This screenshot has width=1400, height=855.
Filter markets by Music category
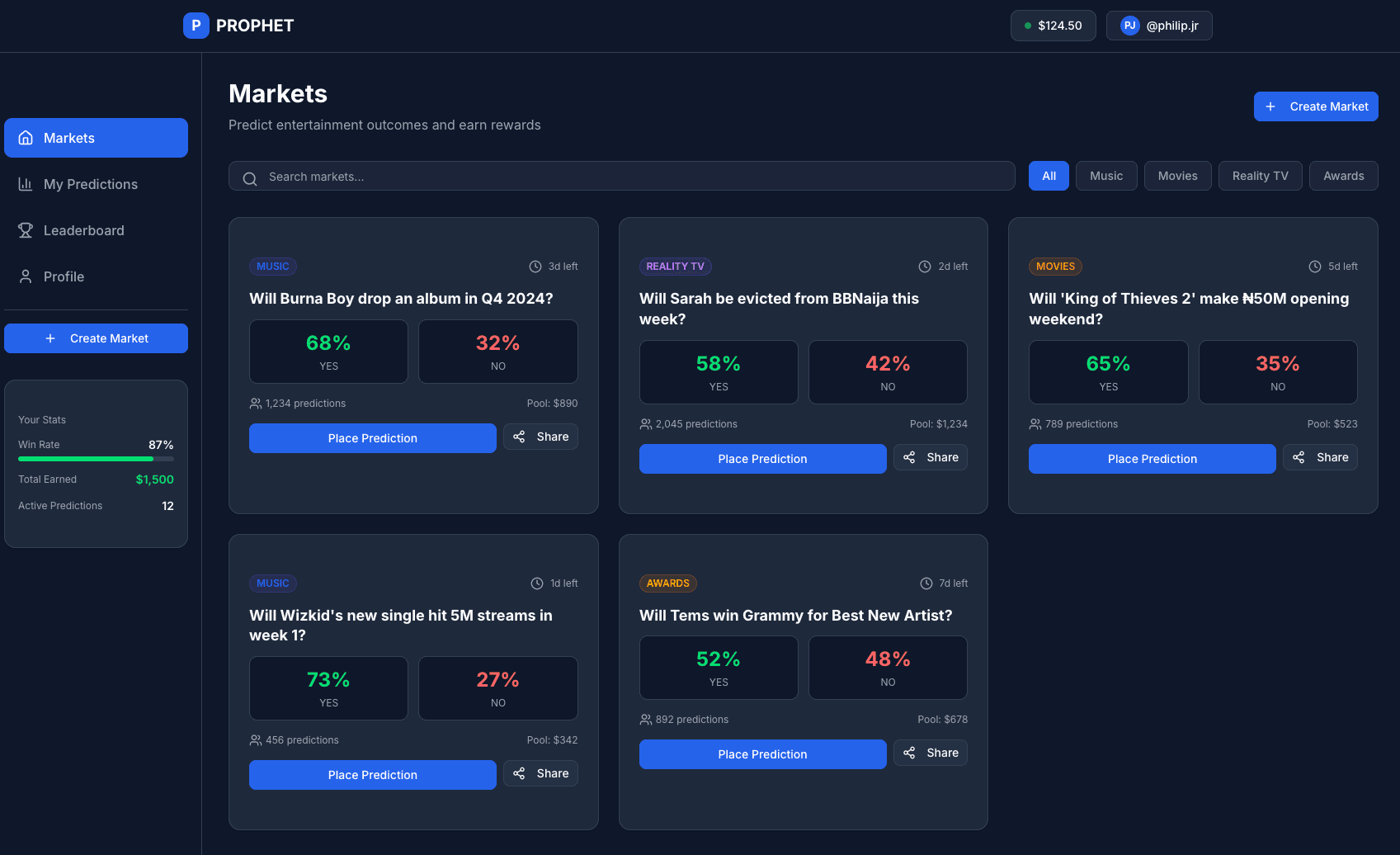tap(1105, 177)
